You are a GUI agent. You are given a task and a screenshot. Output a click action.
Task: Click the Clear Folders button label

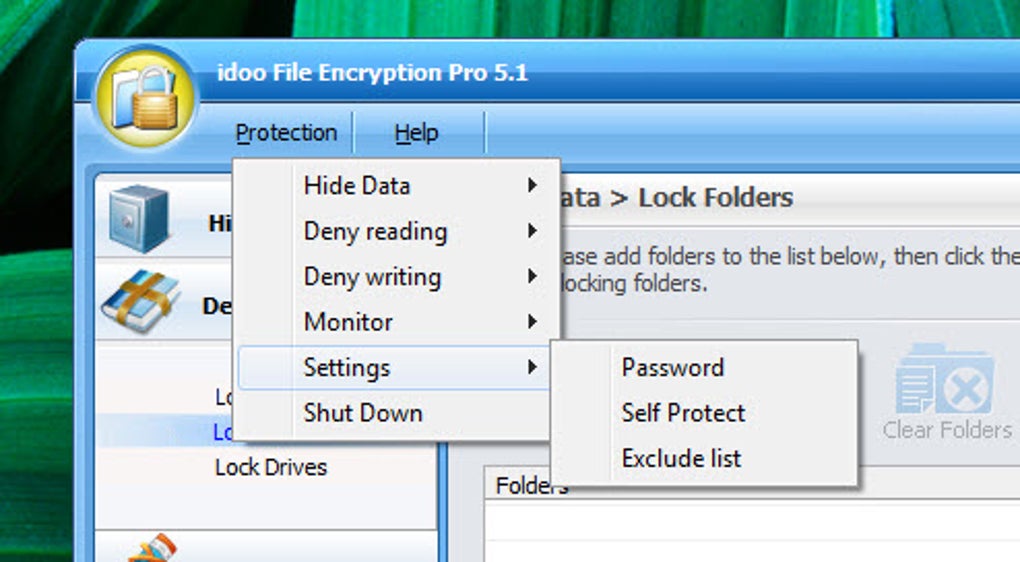(947, 430)
